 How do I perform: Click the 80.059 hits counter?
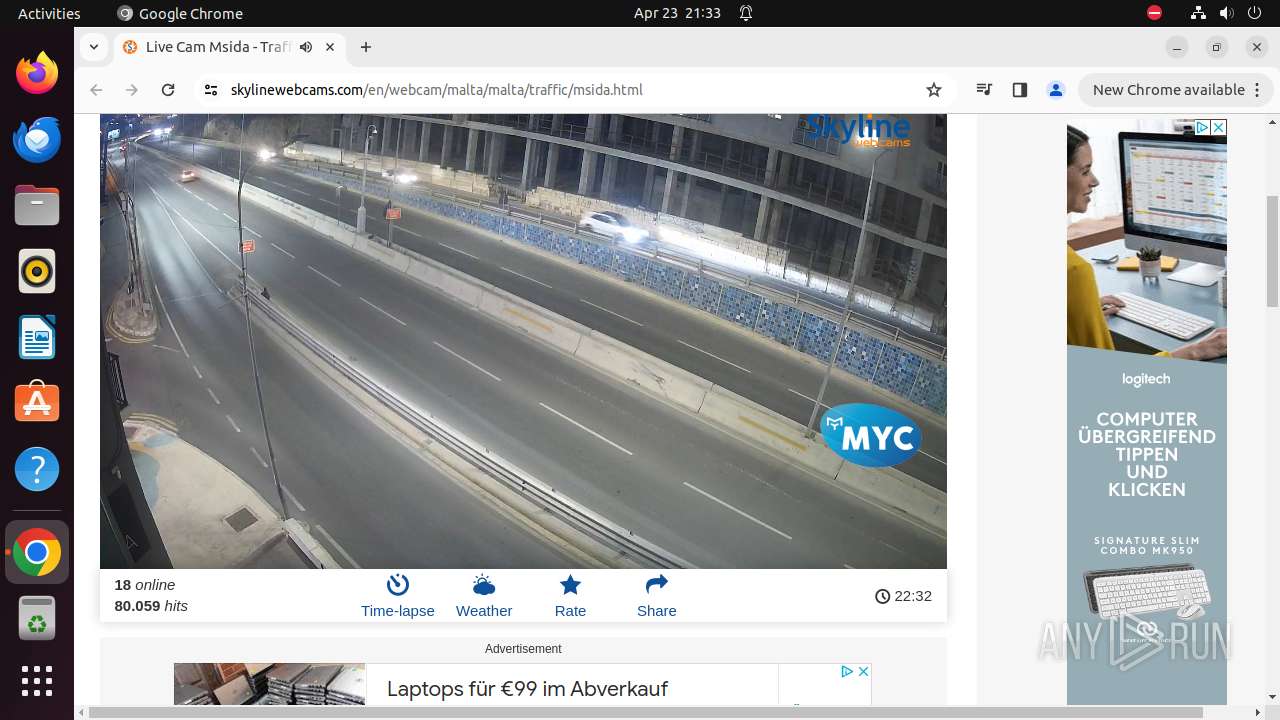[x=151, y=606]
